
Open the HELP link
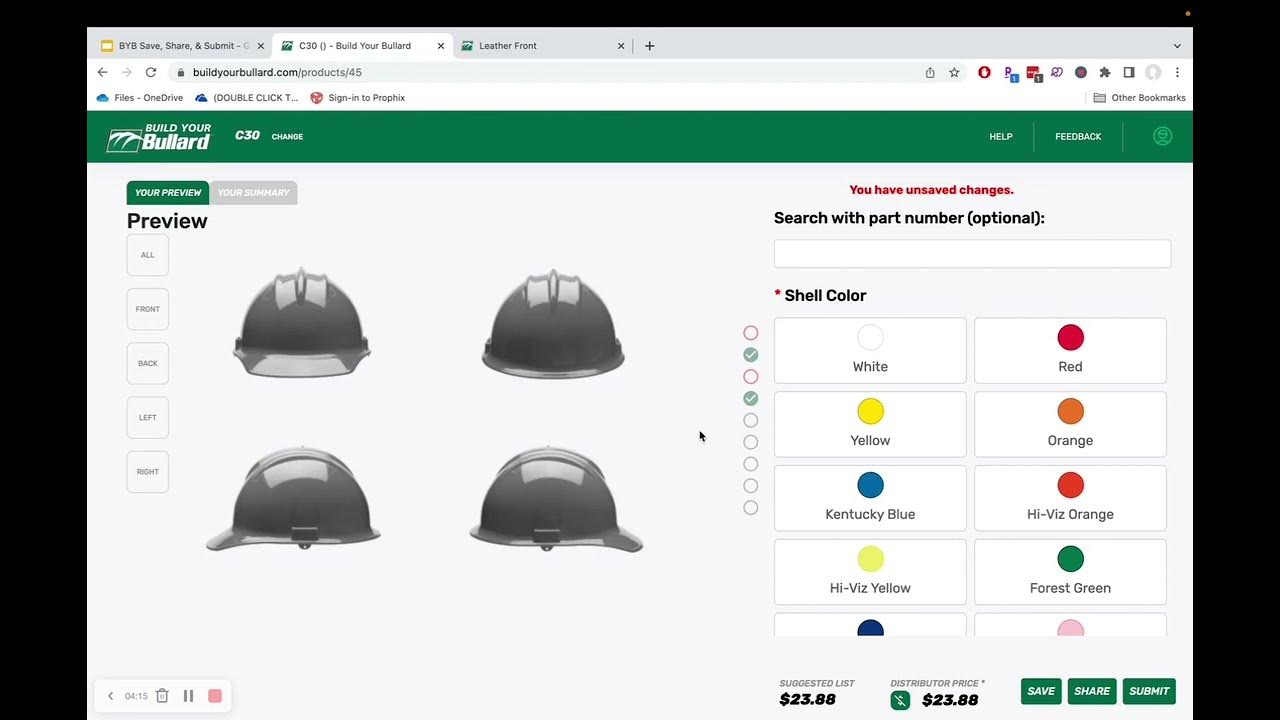click(x=1001, y=137)
